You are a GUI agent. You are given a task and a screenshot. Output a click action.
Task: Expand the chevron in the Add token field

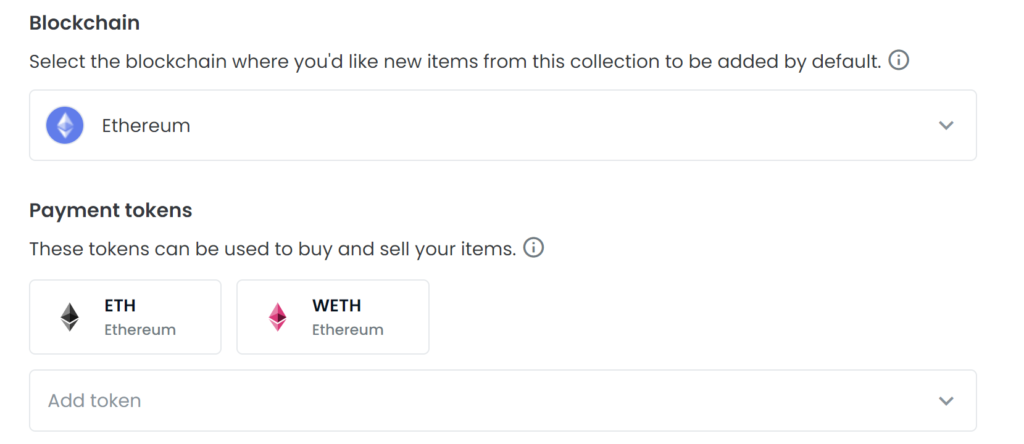[x=946, y=400]
